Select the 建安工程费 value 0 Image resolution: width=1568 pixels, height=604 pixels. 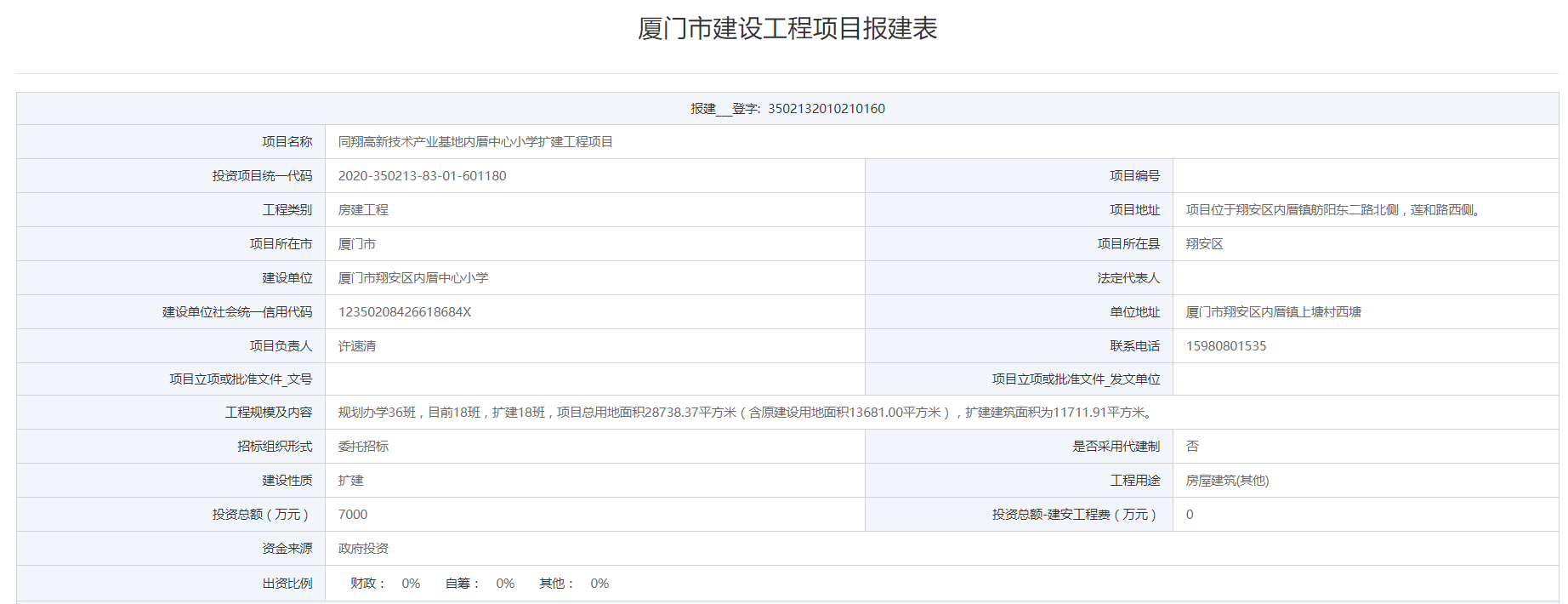pyautogui.click(x=1190, y=515)
